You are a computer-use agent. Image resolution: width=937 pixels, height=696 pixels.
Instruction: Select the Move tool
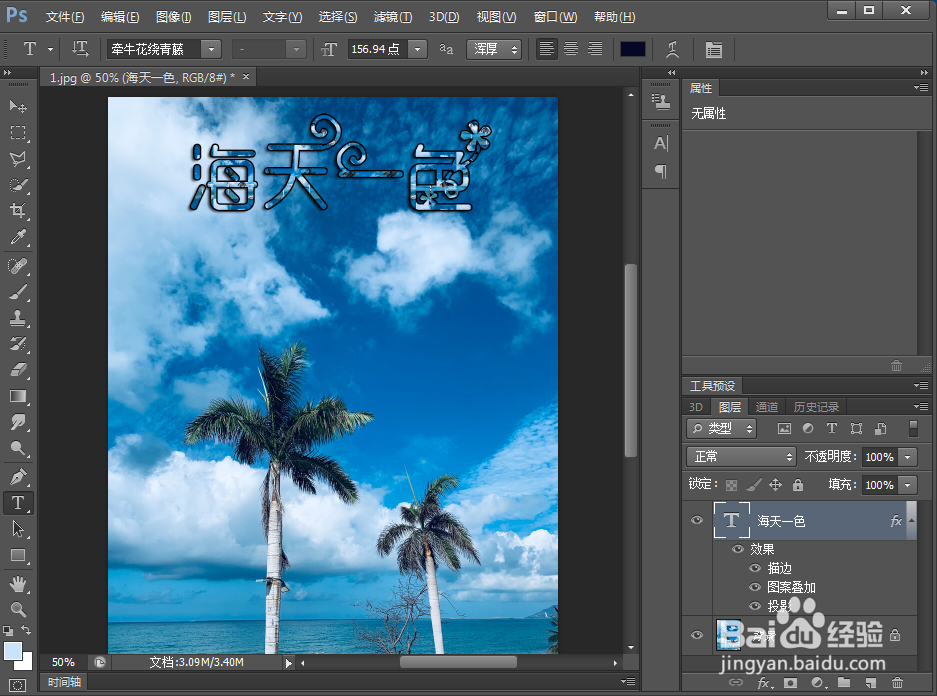(x=16, y=104)
